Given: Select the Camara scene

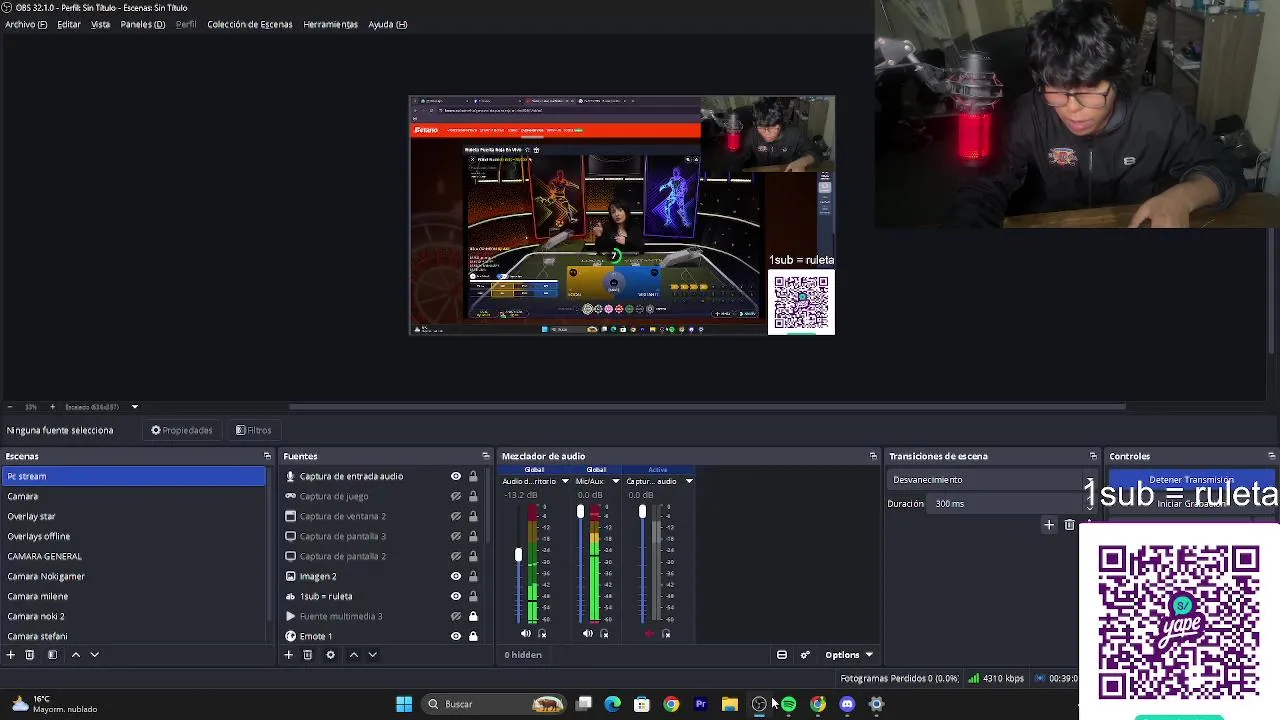Looking at the screenshot, I should [134, 496].
